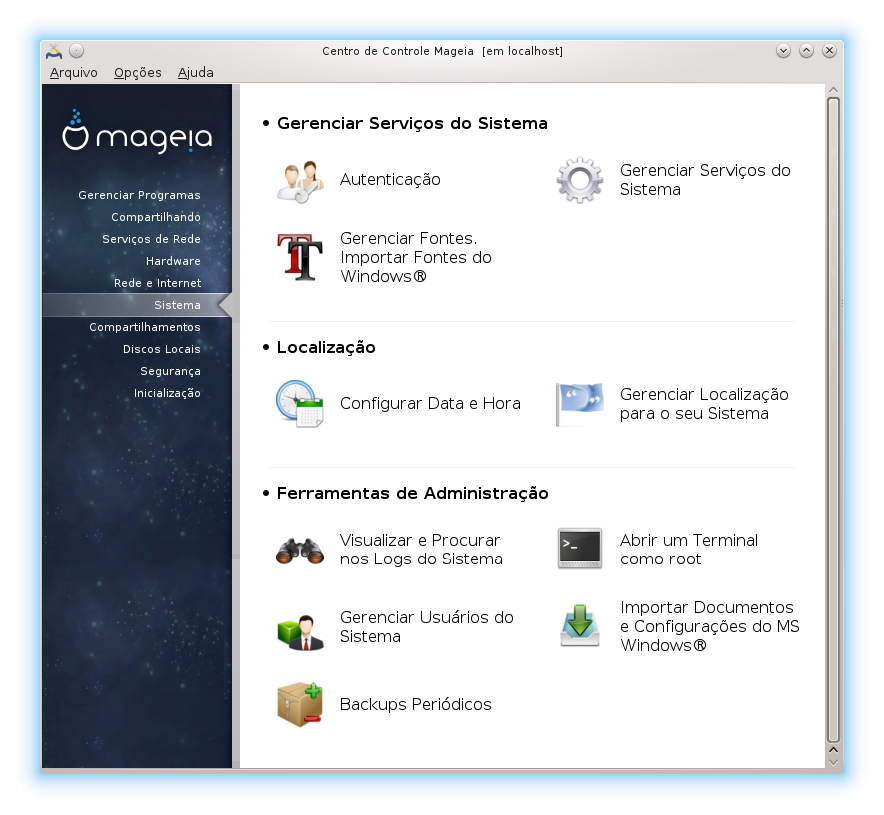Viewport: 884px width, 815px height.
Task: Select the Sistema sidebar entry
Action: click(x=137, y=305)
